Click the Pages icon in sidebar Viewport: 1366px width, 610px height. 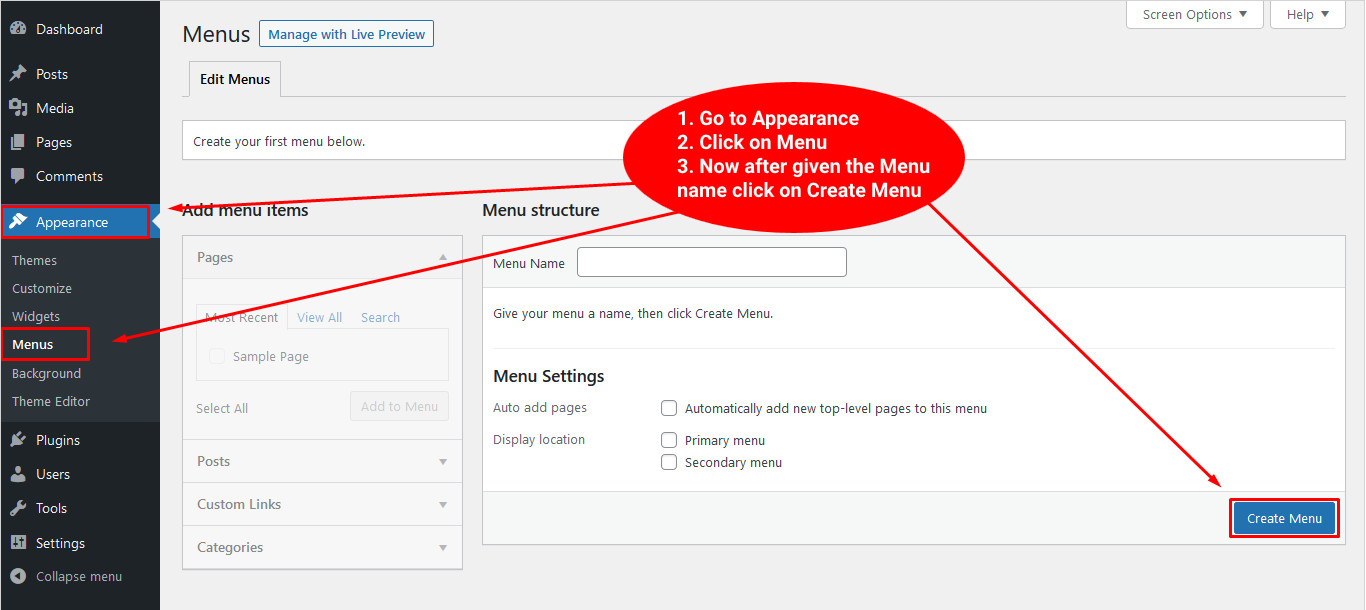[18, 142]
